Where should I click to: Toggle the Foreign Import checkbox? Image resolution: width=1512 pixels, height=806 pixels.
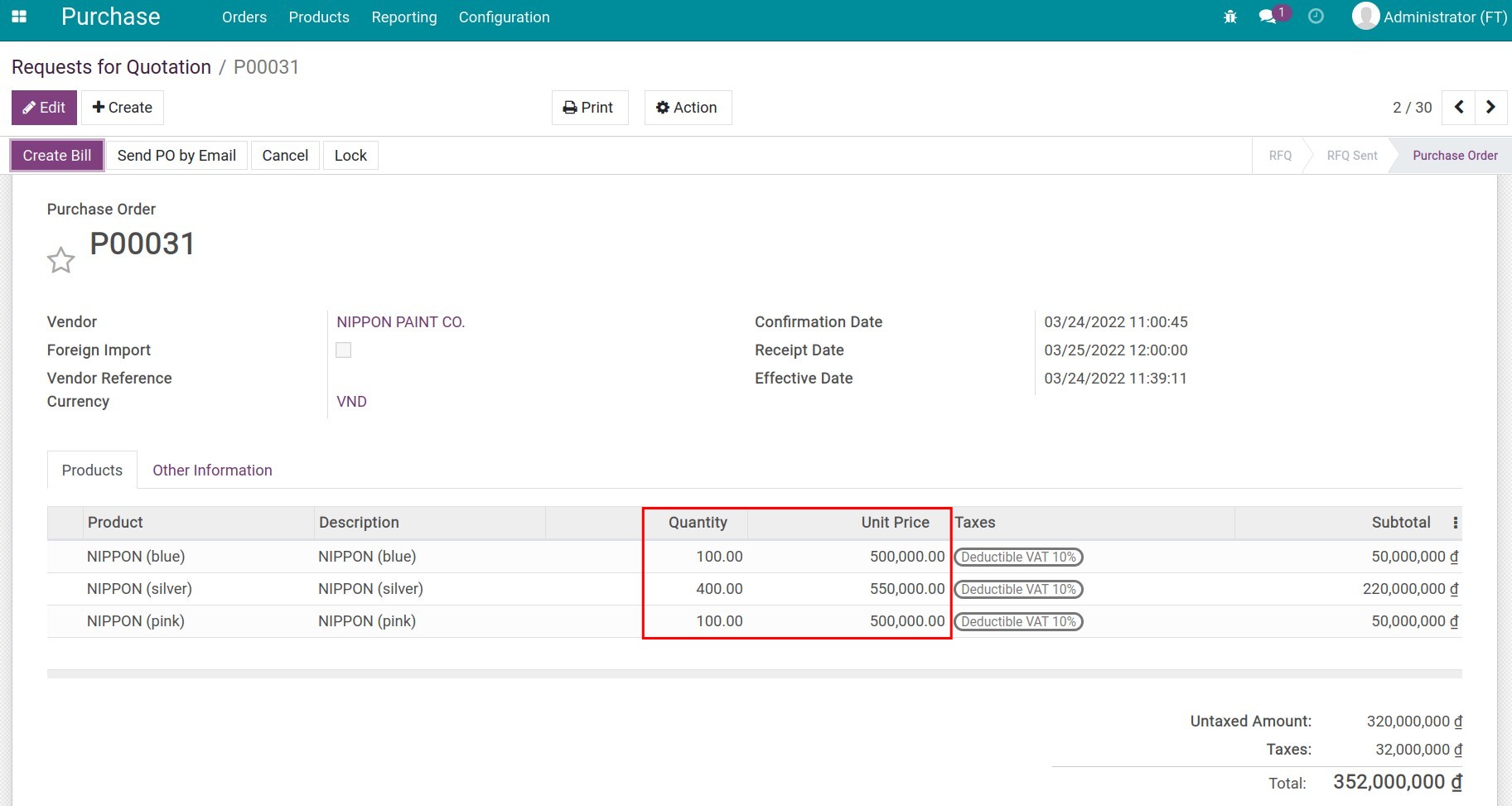click(x=343, y=350)
